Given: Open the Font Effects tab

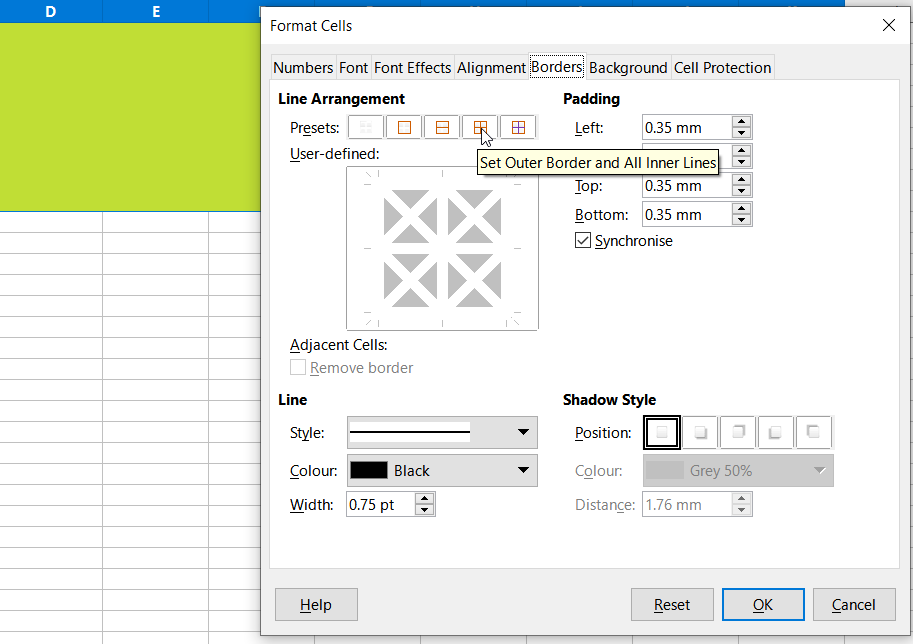Looking at the screenshot, I should point(412,68).
